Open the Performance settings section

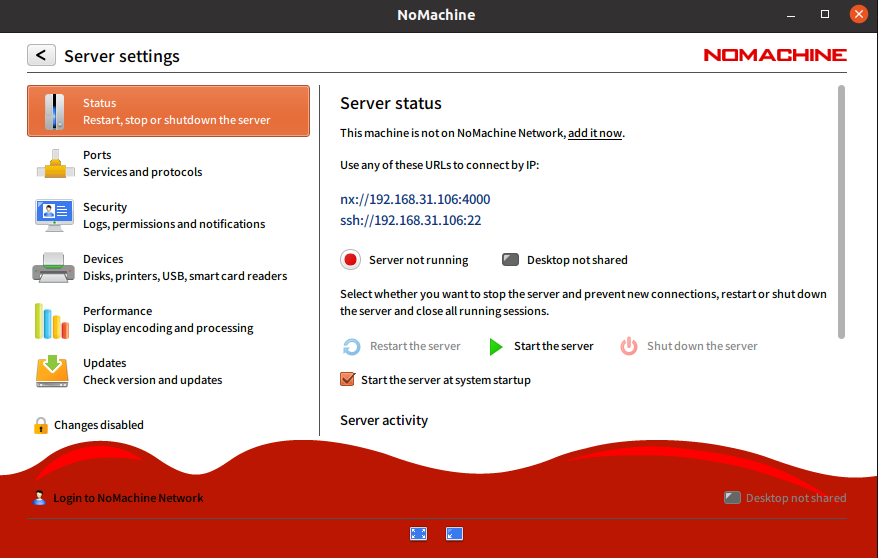click(x=168, y=320)
